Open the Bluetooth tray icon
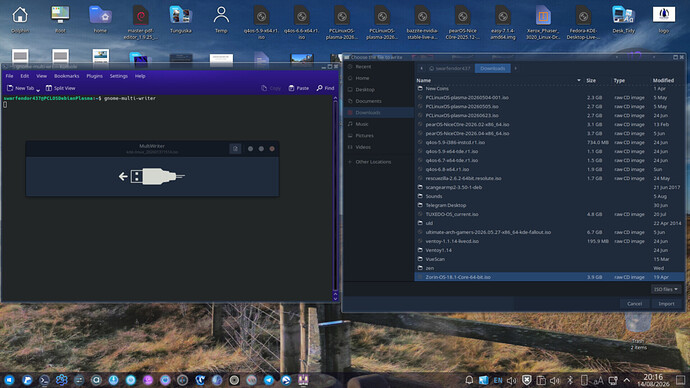 570,380
